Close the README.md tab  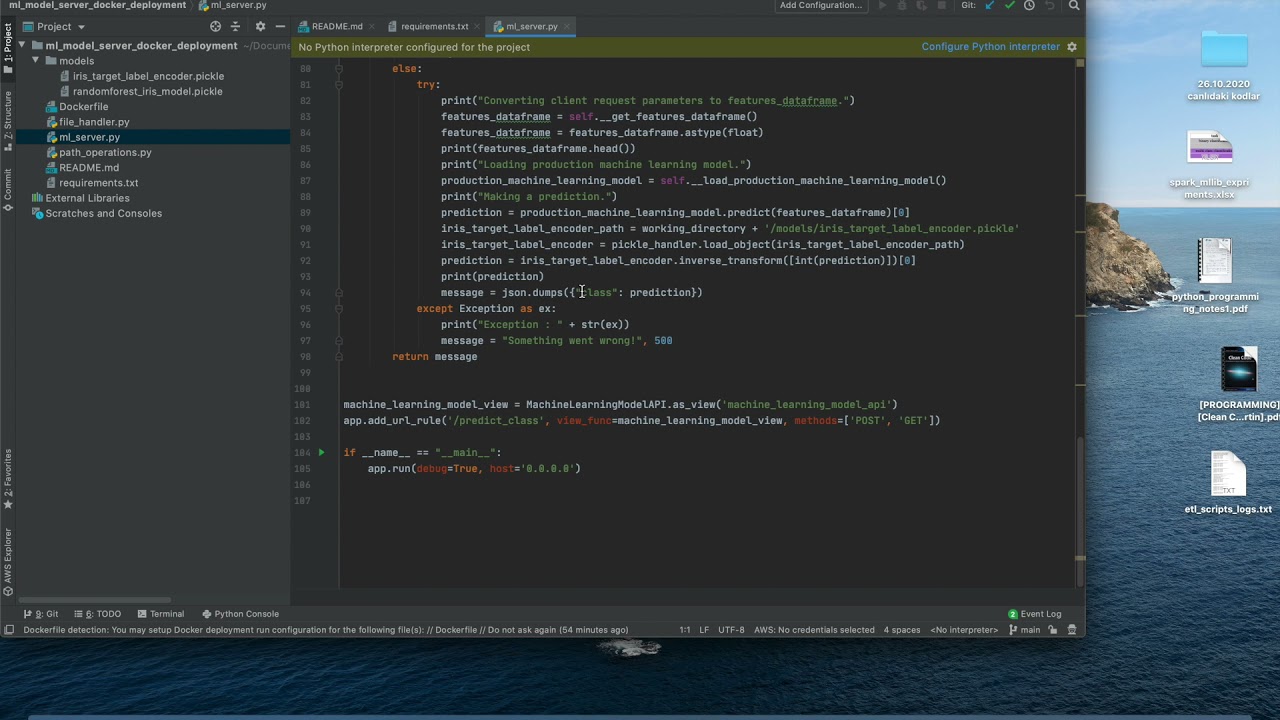374,27
